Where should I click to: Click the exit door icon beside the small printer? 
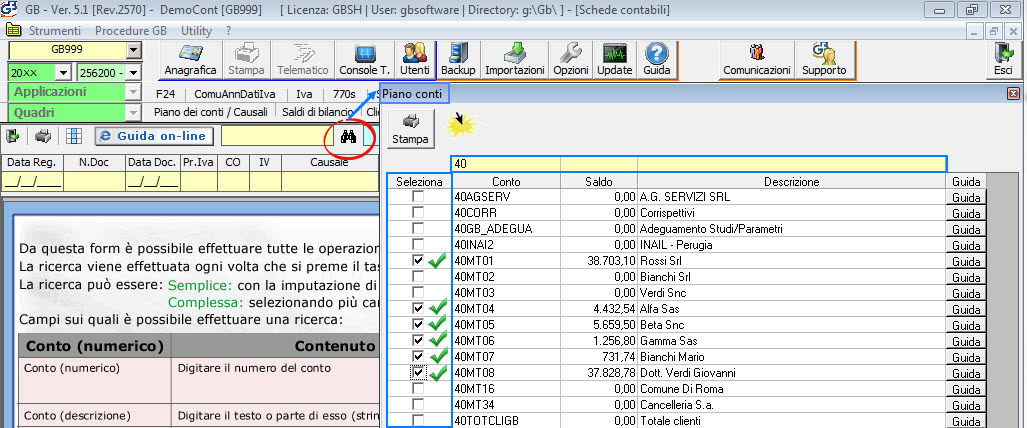12,136
